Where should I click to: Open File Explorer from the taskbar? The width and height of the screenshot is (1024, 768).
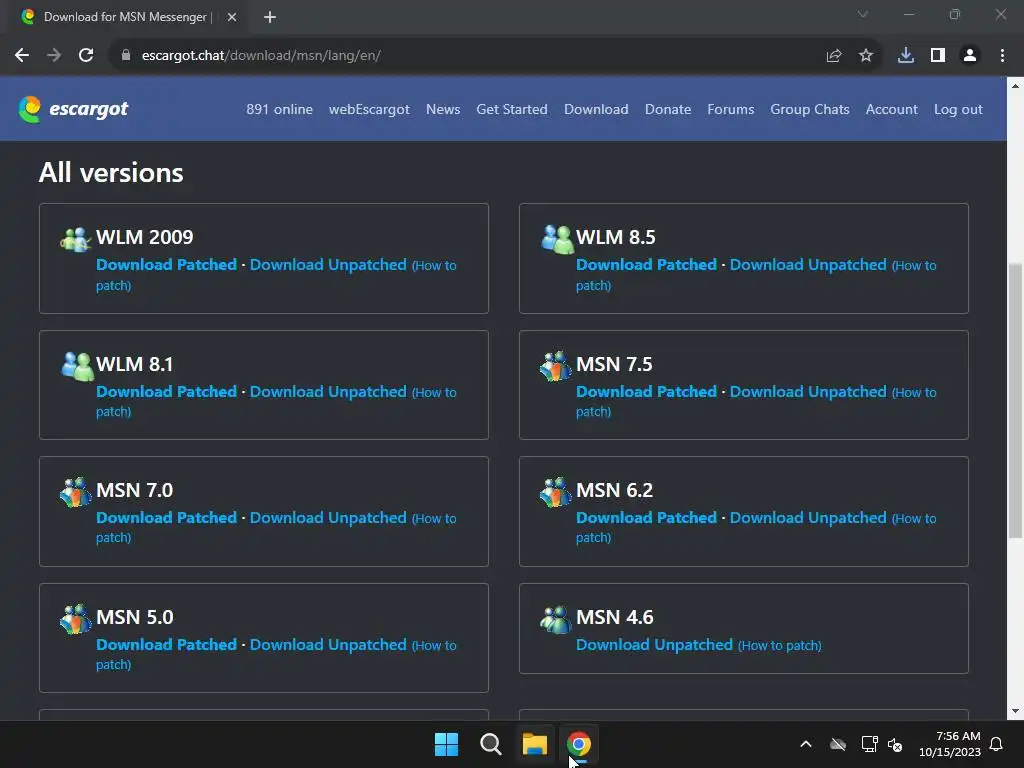point(535,744)
